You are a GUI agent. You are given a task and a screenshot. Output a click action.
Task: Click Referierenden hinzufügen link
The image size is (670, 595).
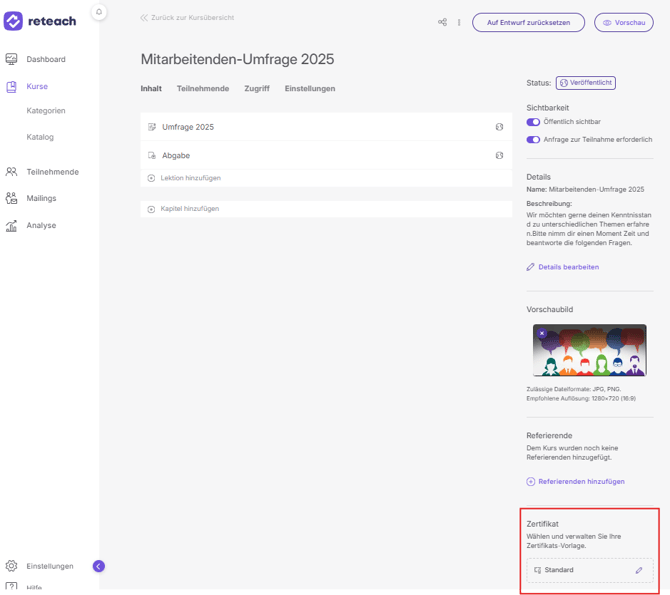click(x=575, y=481)
